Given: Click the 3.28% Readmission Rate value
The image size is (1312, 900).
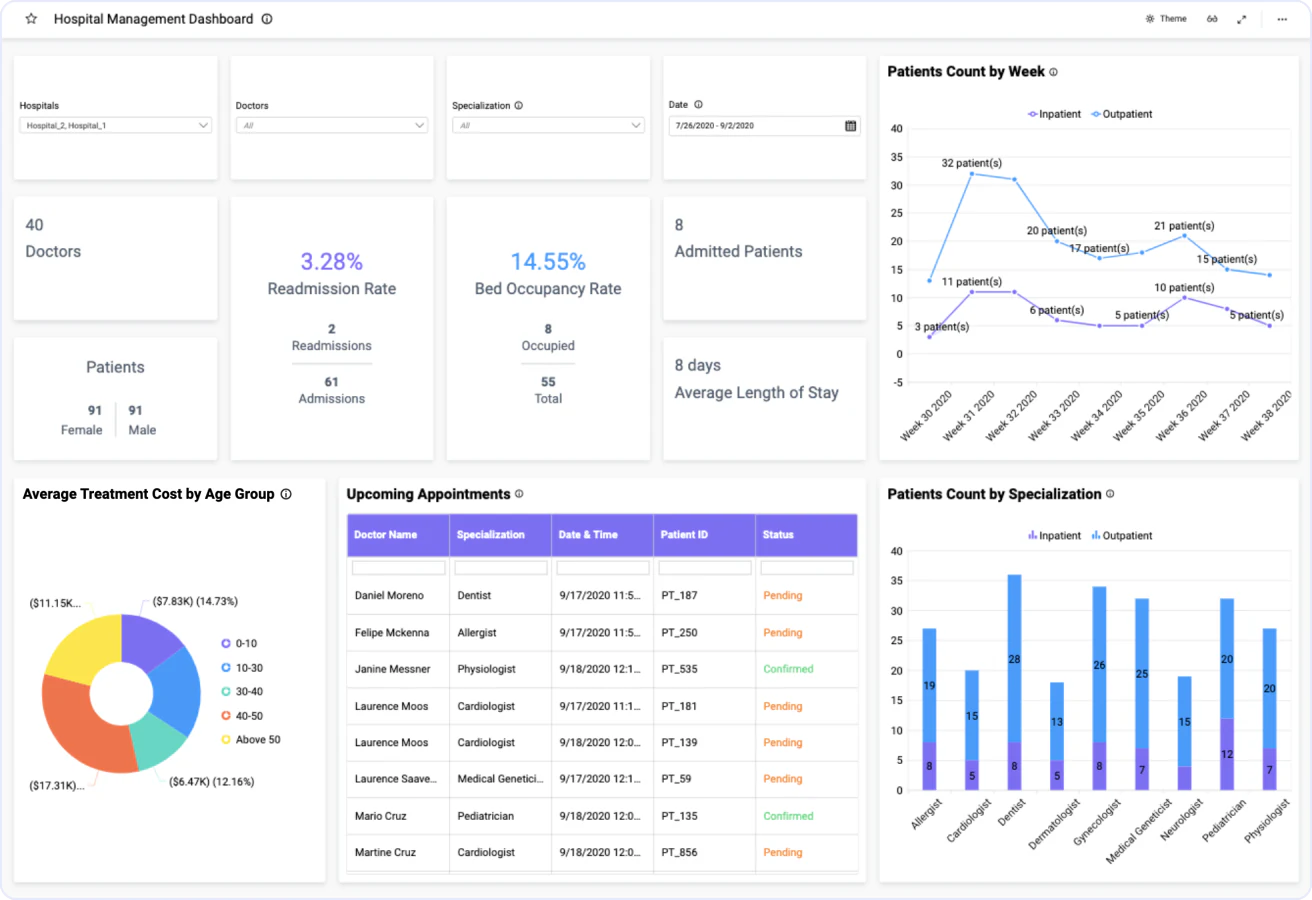Looking at the screenshot, I should [332, 262].
